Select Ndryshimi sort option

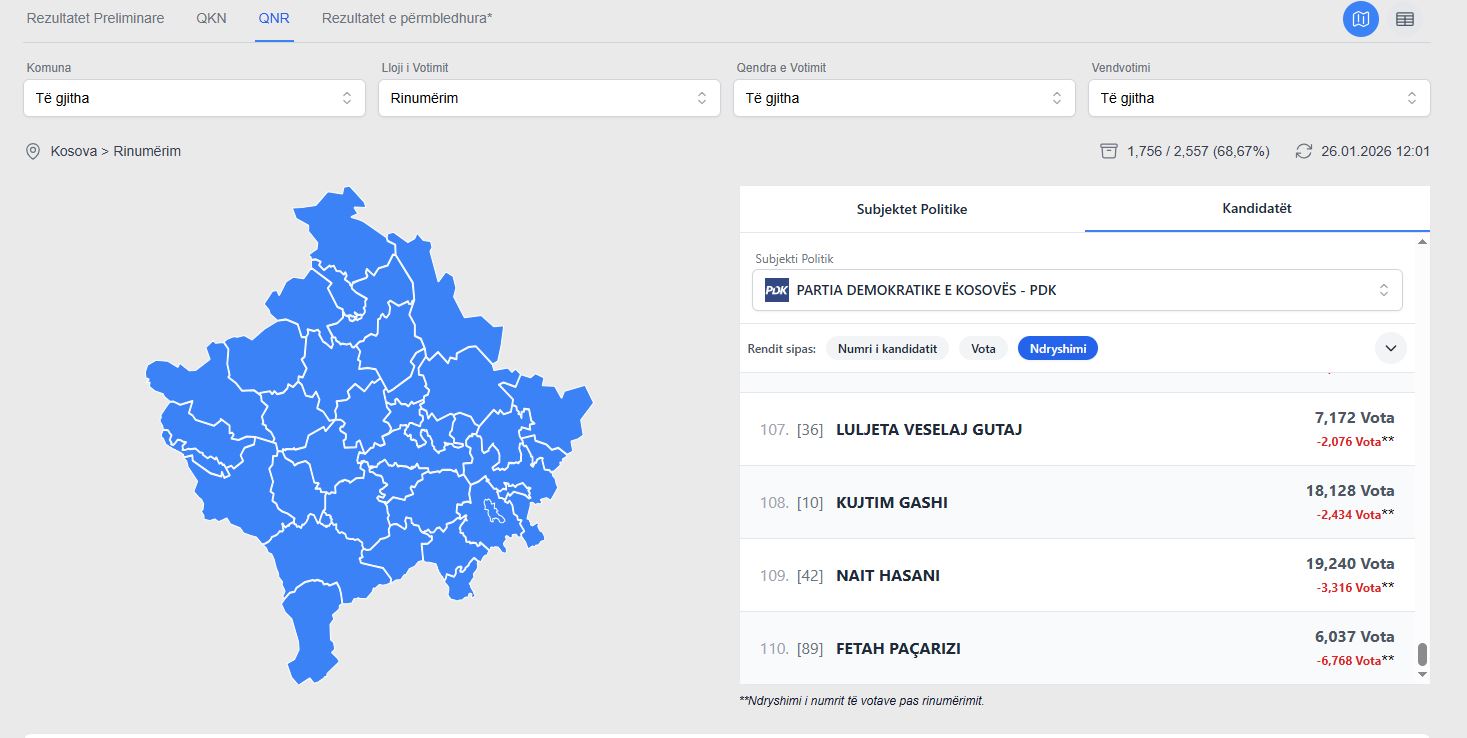click(1057, 349)
